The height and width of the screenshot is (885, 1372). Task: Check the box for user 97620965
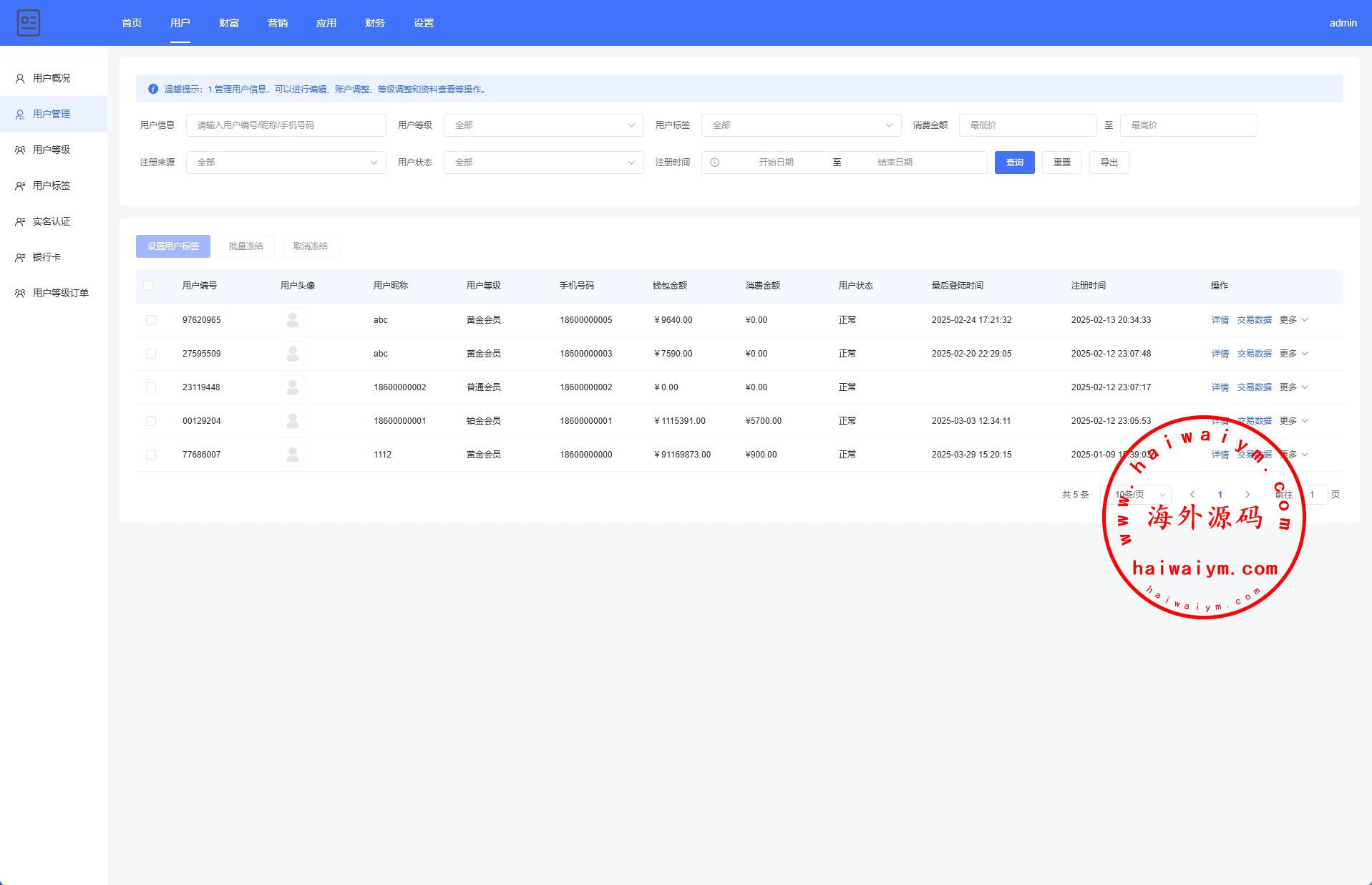151,320
